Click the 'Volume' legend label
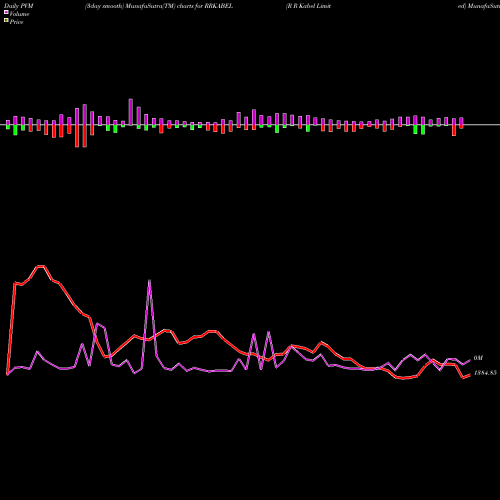 click(19, 14)
